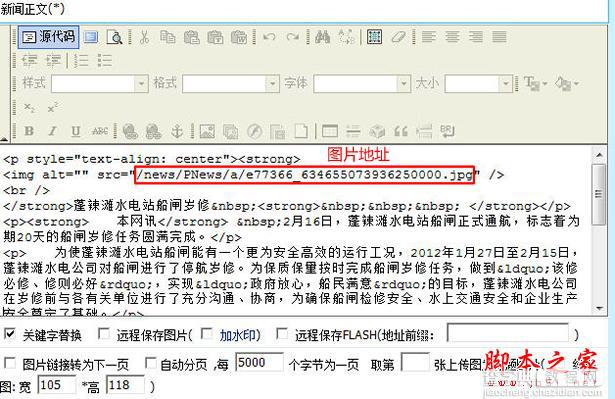
Task: Click the Blockquote quotation marks icon
Action: tap(400, 131)
